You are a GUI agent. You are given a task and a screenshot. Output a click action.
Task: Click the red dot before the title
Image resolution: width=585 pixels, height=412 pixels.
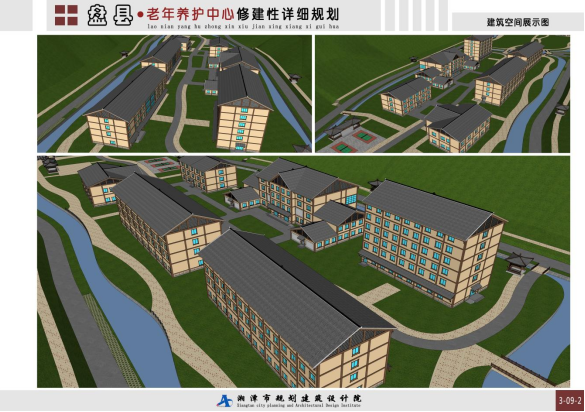point(140,15)
